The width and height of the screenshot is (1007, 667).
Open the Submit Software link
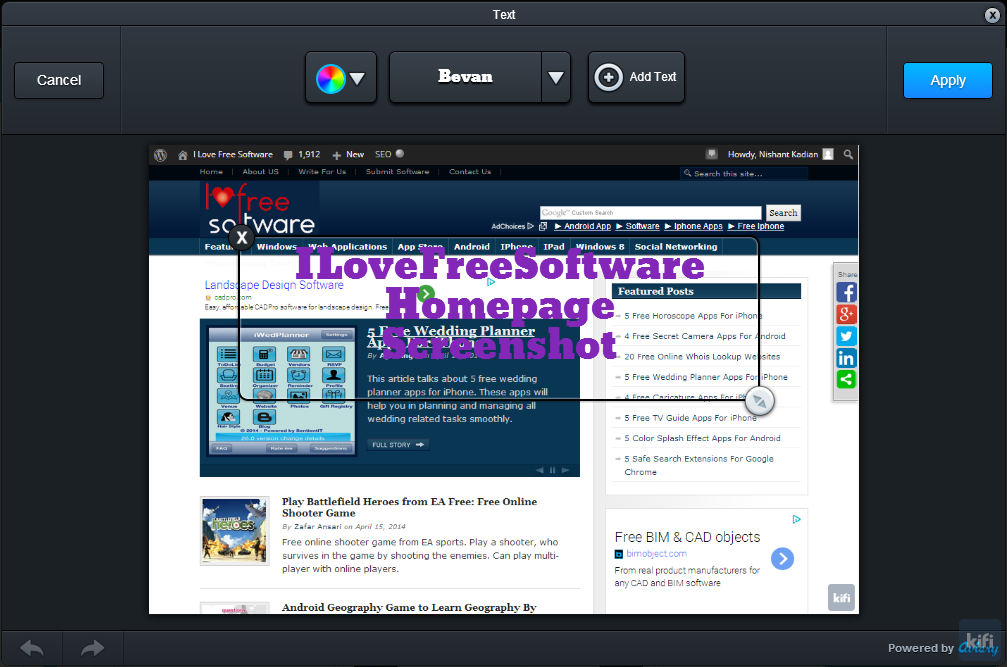(398, 171)
